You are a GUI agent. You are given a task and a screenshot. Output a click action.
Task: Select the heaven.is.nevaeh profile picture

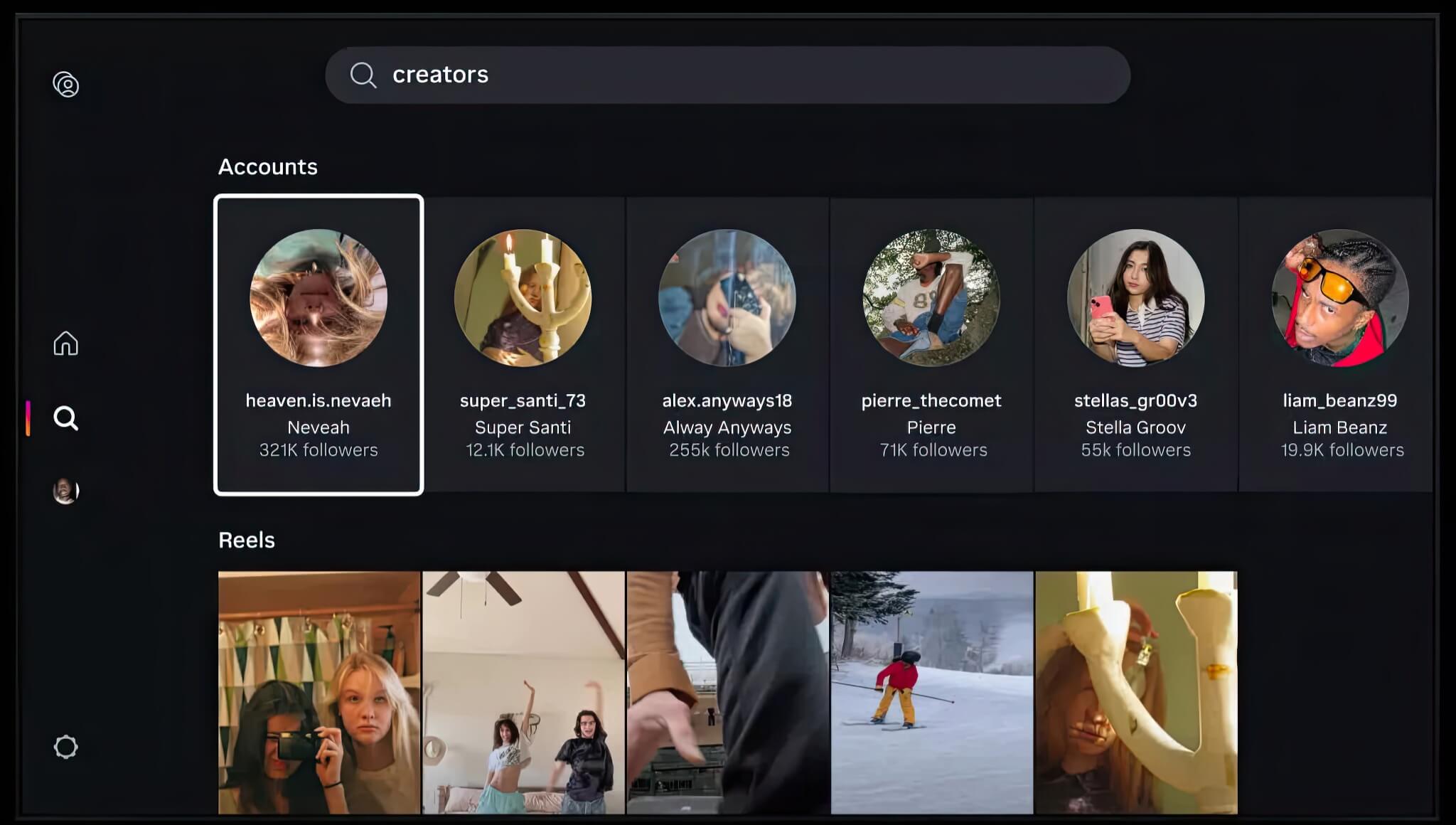[x=318, y=299]
